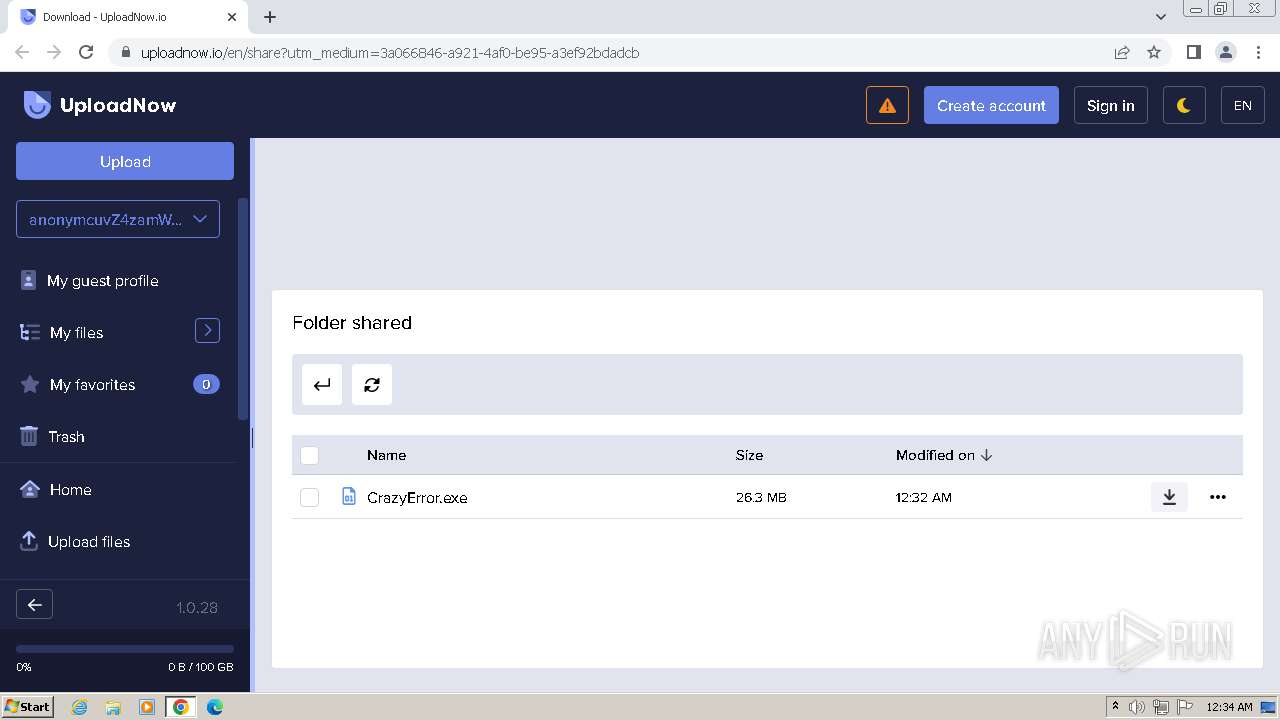Toggle dark mode with the moon icon
The width and height of the screenshot is (1280, 720).
1184,105
